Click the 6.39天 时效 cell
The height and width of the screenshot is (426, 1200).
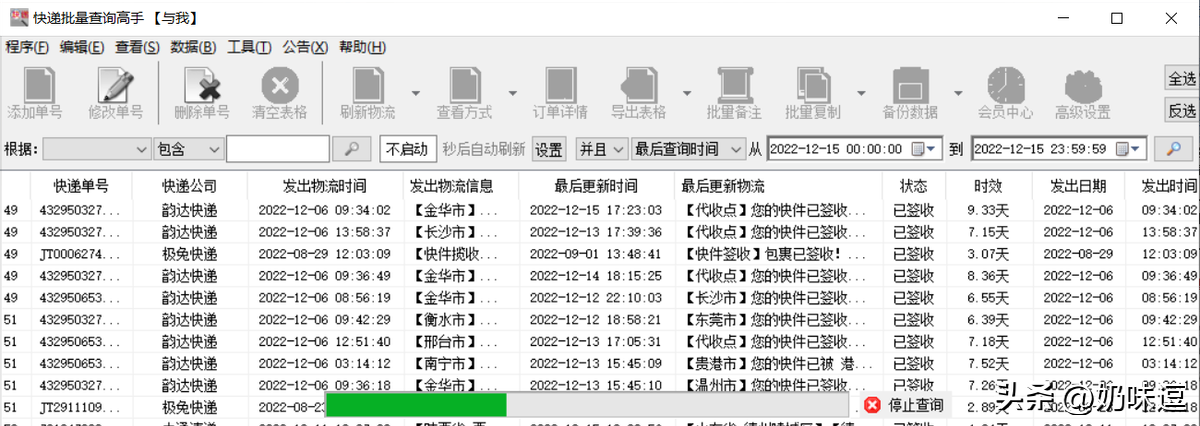coord(988,320)
